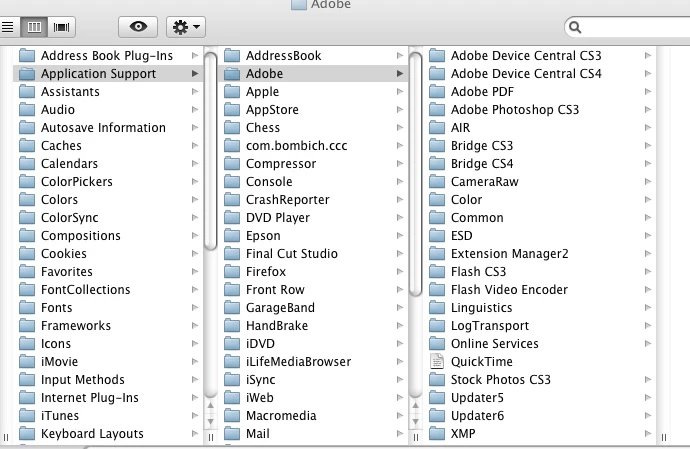Click the first column's vertical scrollbar thumb
The image size is (690, 449).
(211, 151)
